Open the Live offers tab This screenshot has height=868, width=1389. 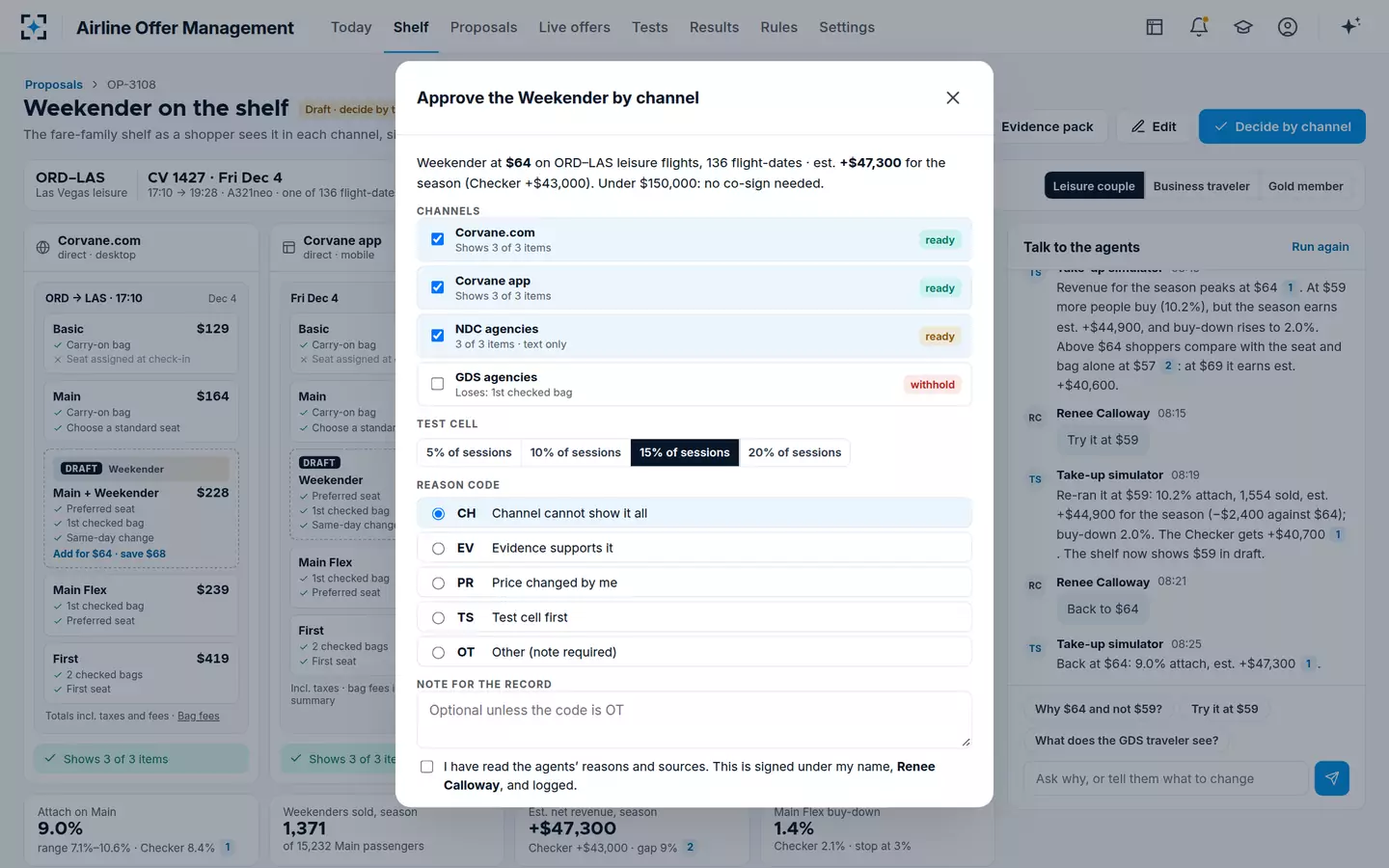point(575,27)
